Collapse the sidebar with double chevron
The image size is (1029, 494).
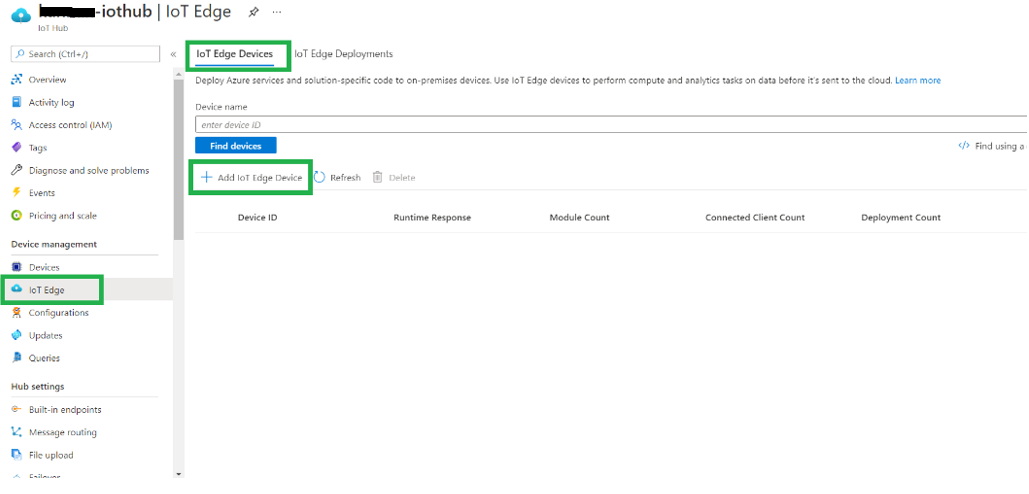pos(173,54)
